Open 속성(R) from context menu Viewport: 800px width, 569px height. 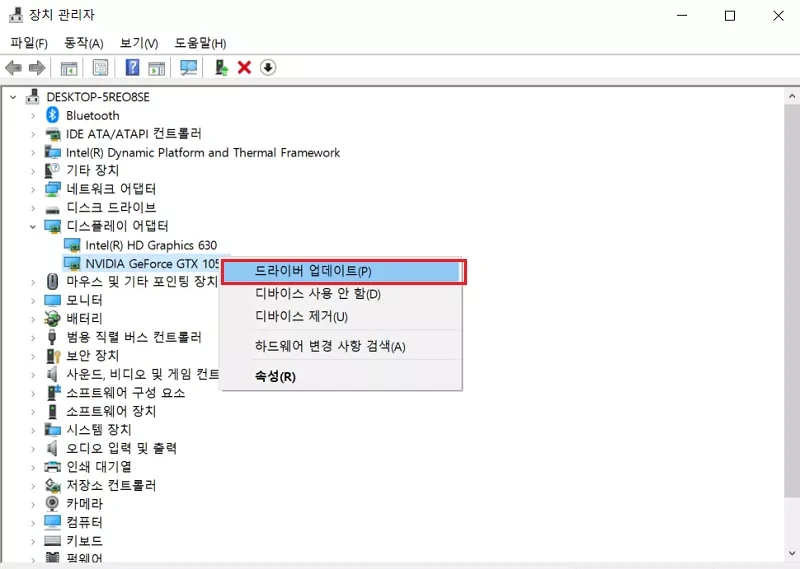[341, 377]
